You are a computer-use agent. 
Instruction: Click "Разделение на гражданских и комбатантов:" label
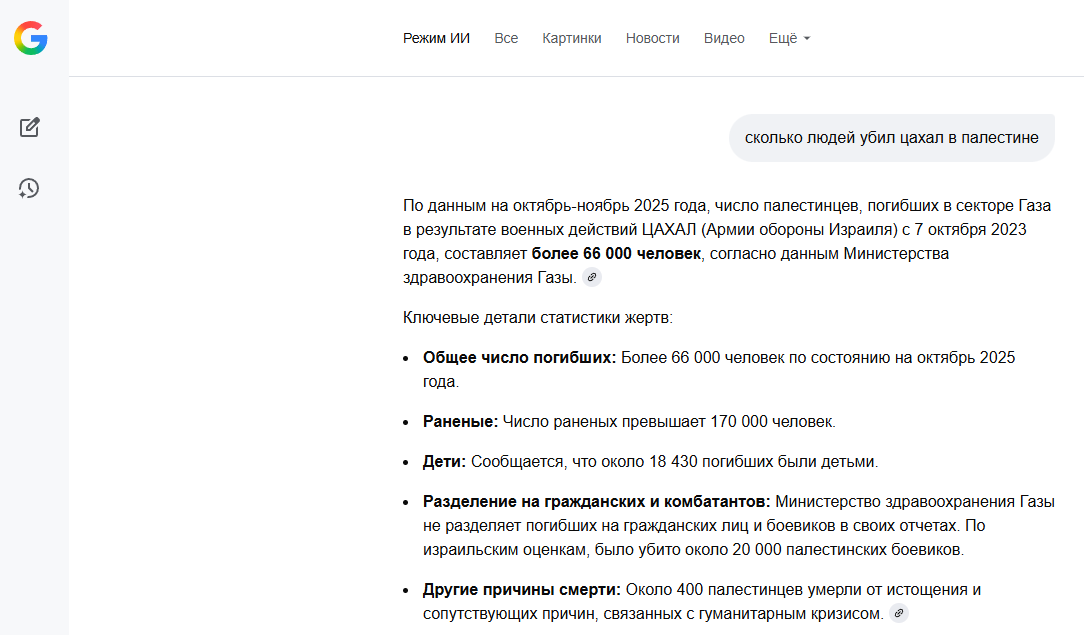point(596,501)
